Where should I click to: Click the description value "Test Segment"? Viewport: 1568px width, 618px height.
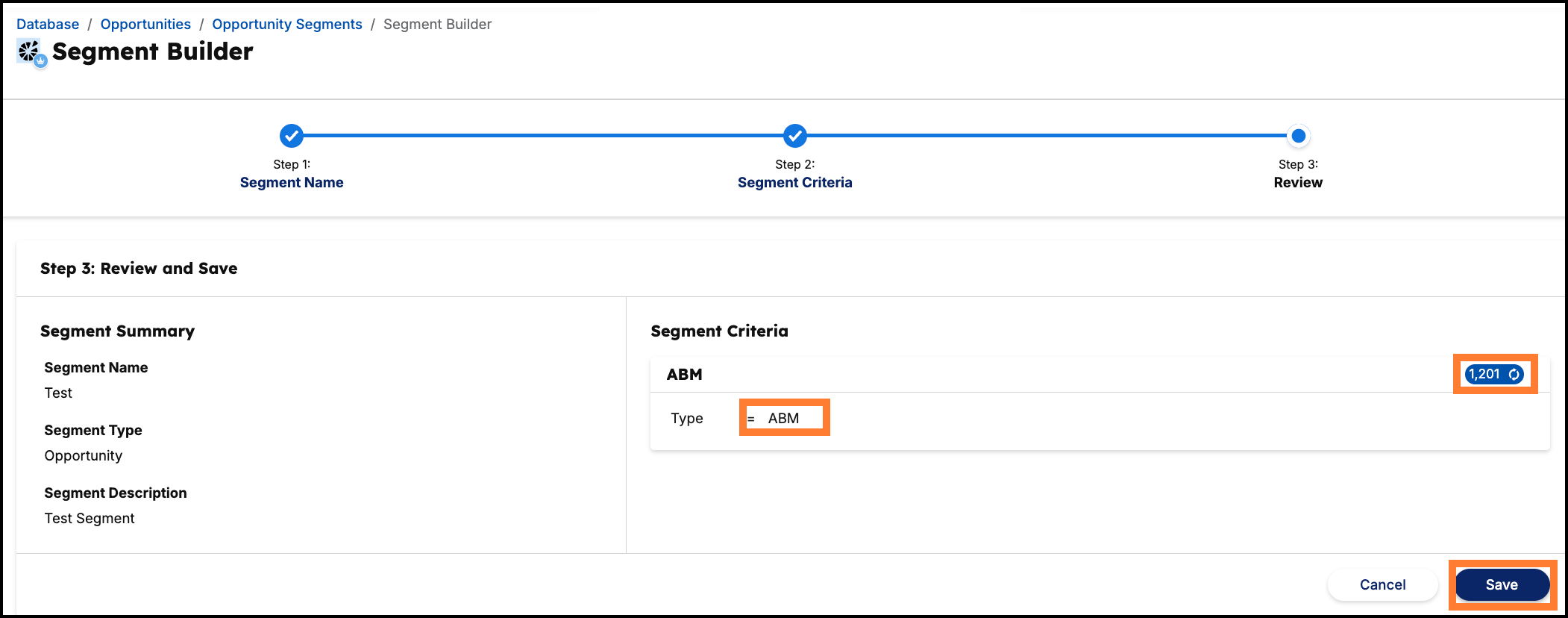tap(90, 518)
